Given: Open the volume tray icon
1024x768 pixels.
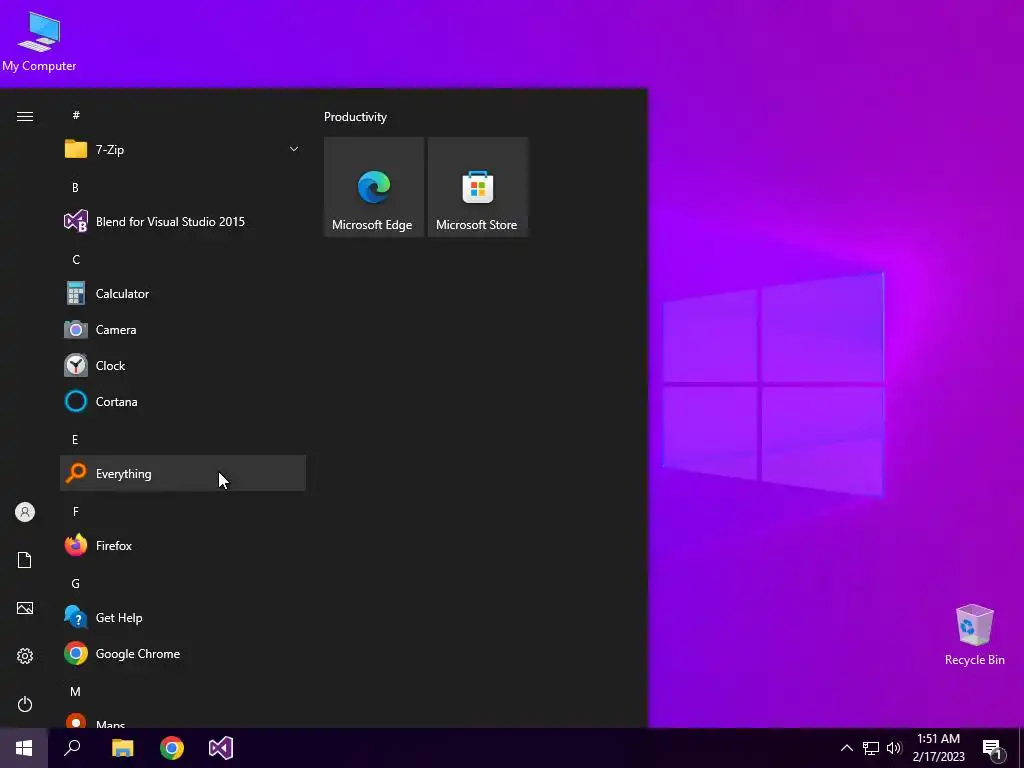Looking at the screenshot, I should 894,748.
